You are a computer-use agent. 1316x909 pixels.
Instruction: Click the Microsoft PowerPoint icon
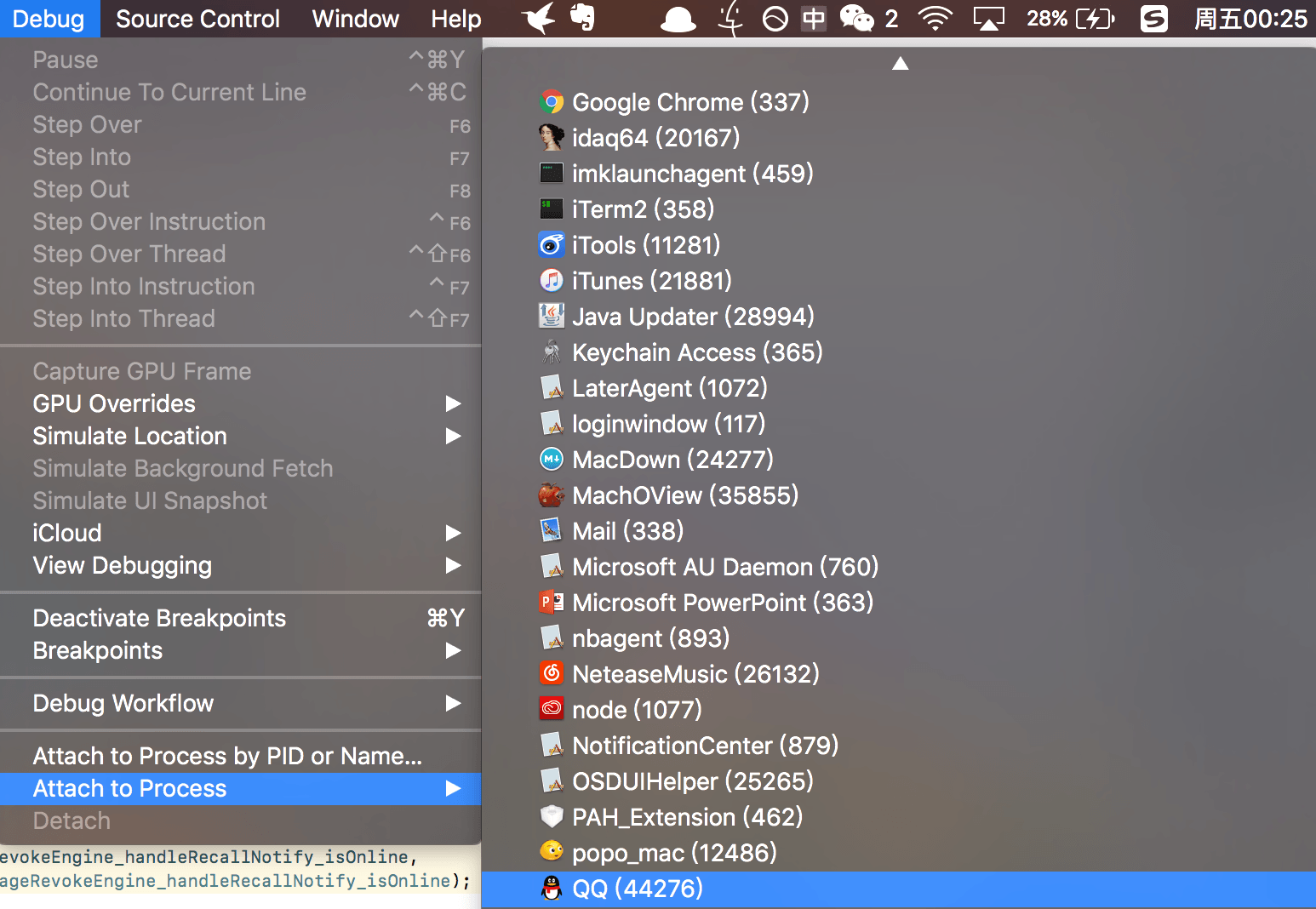click(552, 603)
